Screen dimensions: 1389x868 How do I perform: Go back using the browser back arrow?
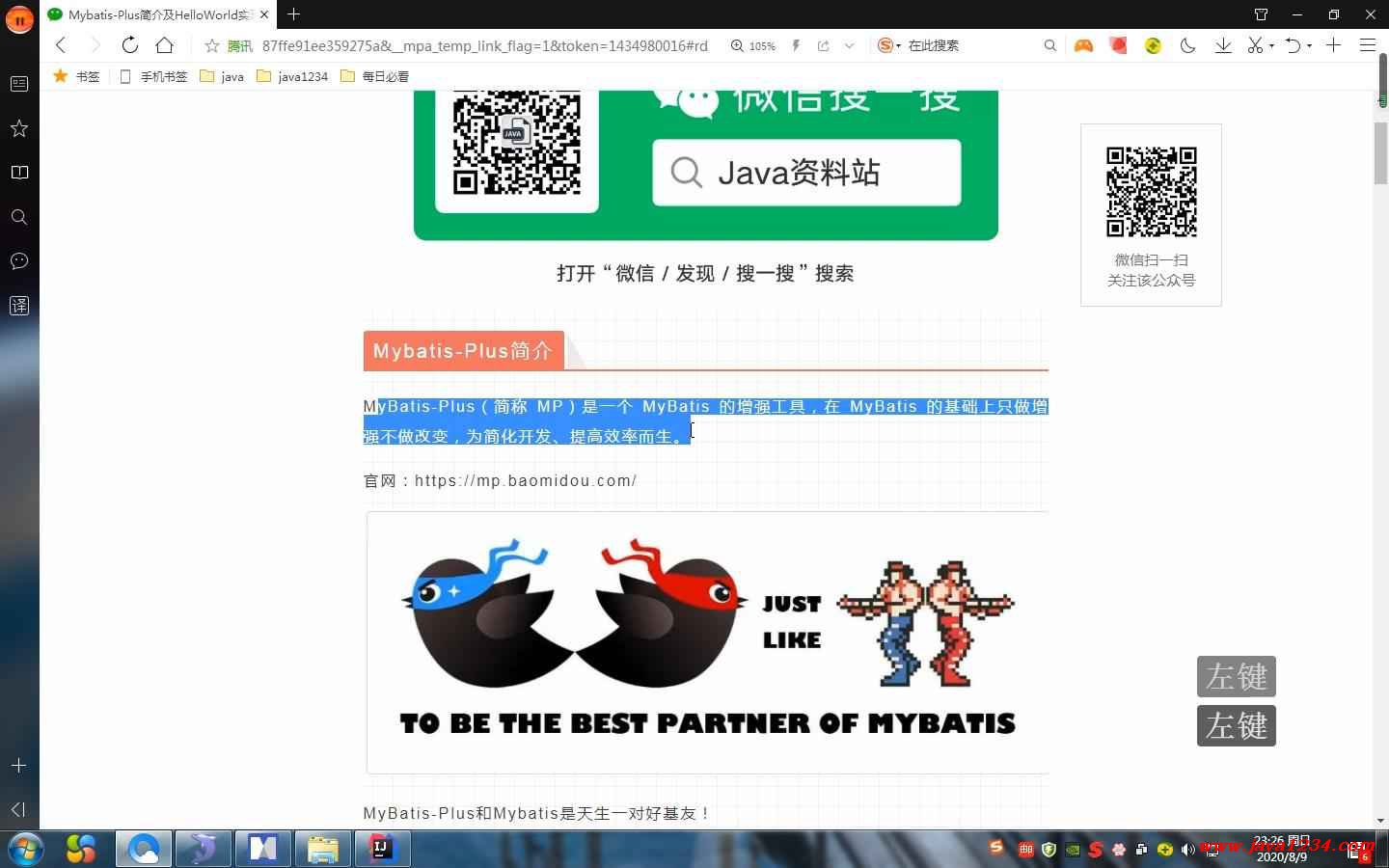click(x=61, y=45)
